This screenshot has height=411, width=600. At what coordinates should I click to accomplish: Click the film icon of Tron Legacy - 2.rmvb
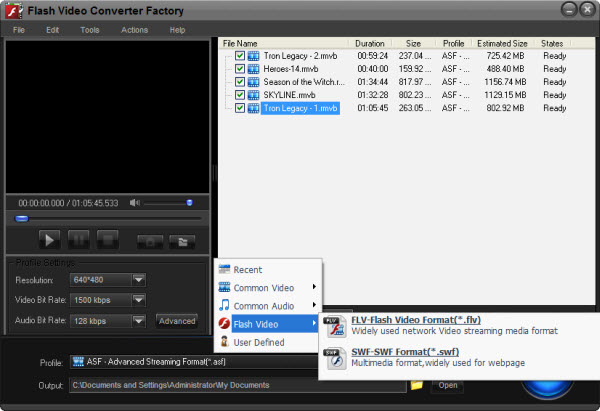253,56
